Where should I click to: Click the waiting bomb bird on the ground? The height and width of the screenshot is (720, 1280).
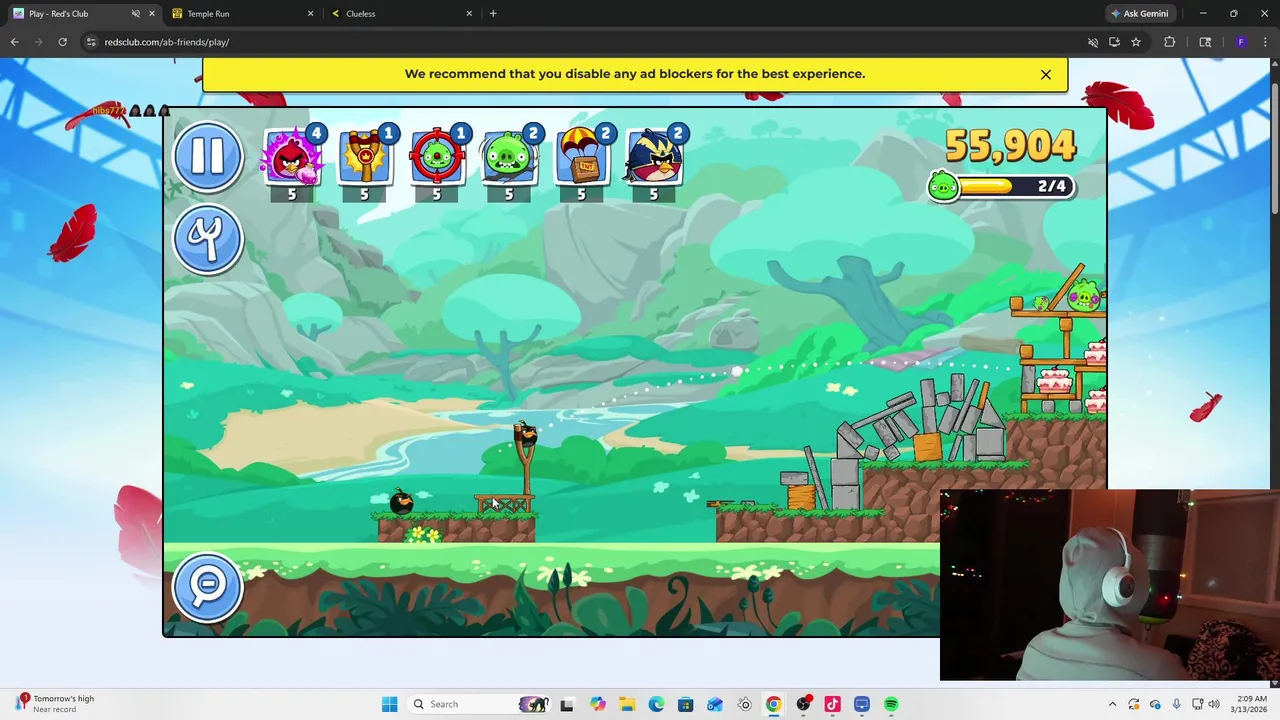tap(401, 501)
